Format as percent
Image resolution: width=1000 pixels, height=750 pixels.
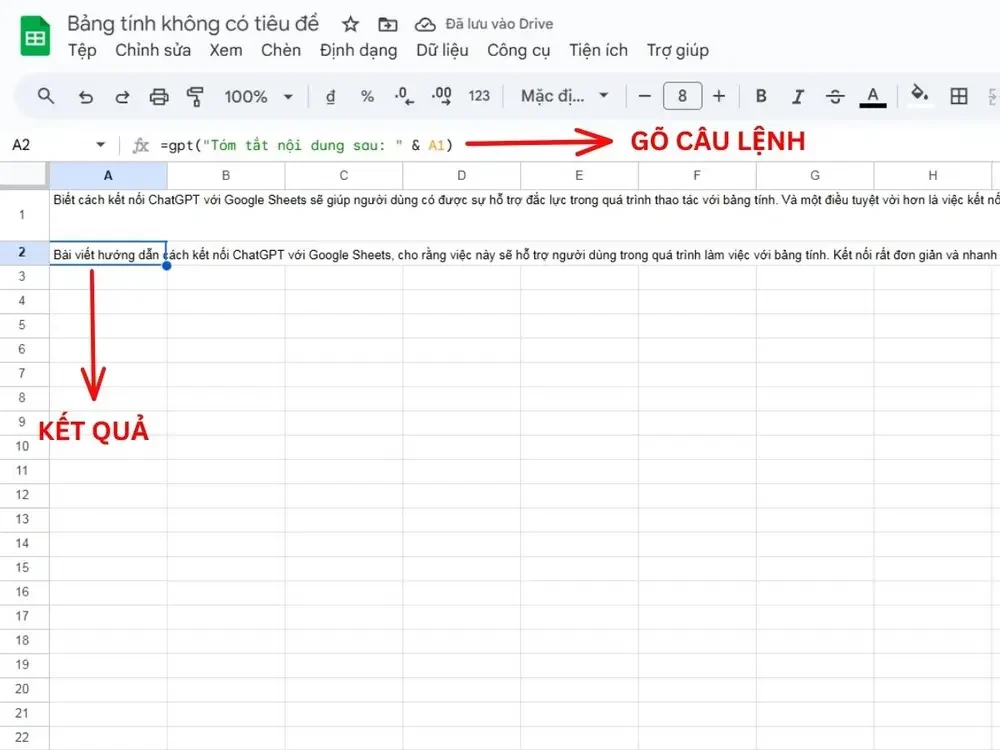[x=367, y=96]
